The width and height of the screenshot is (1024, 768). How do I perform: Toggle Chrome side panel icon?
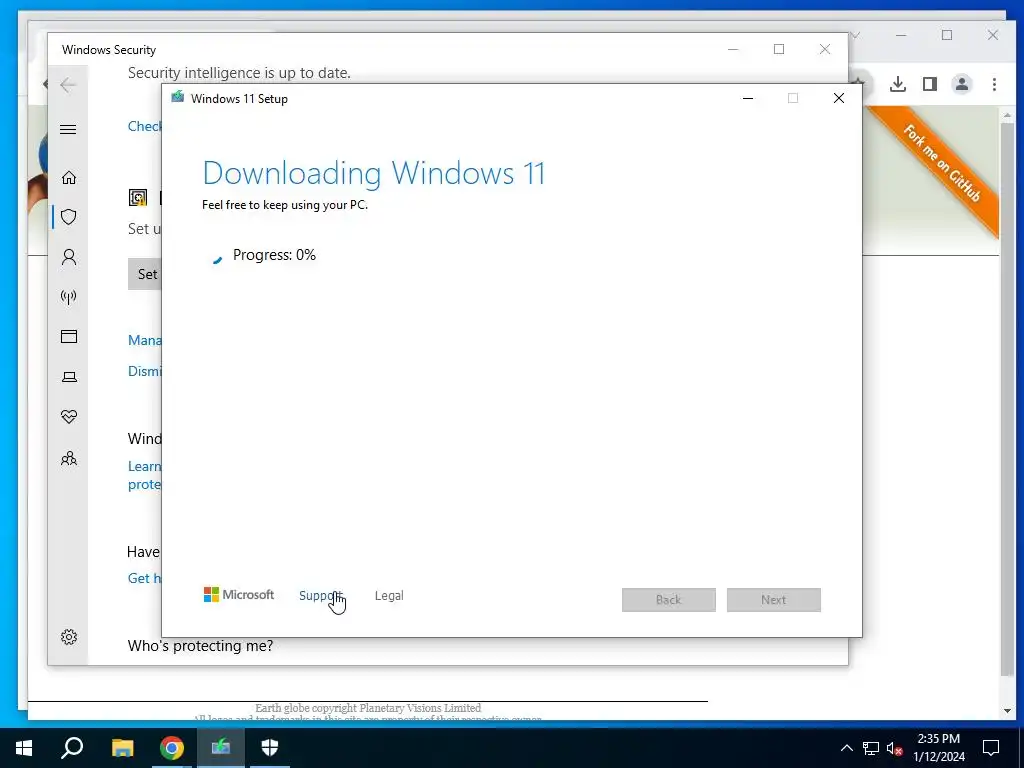coord(930,84)
